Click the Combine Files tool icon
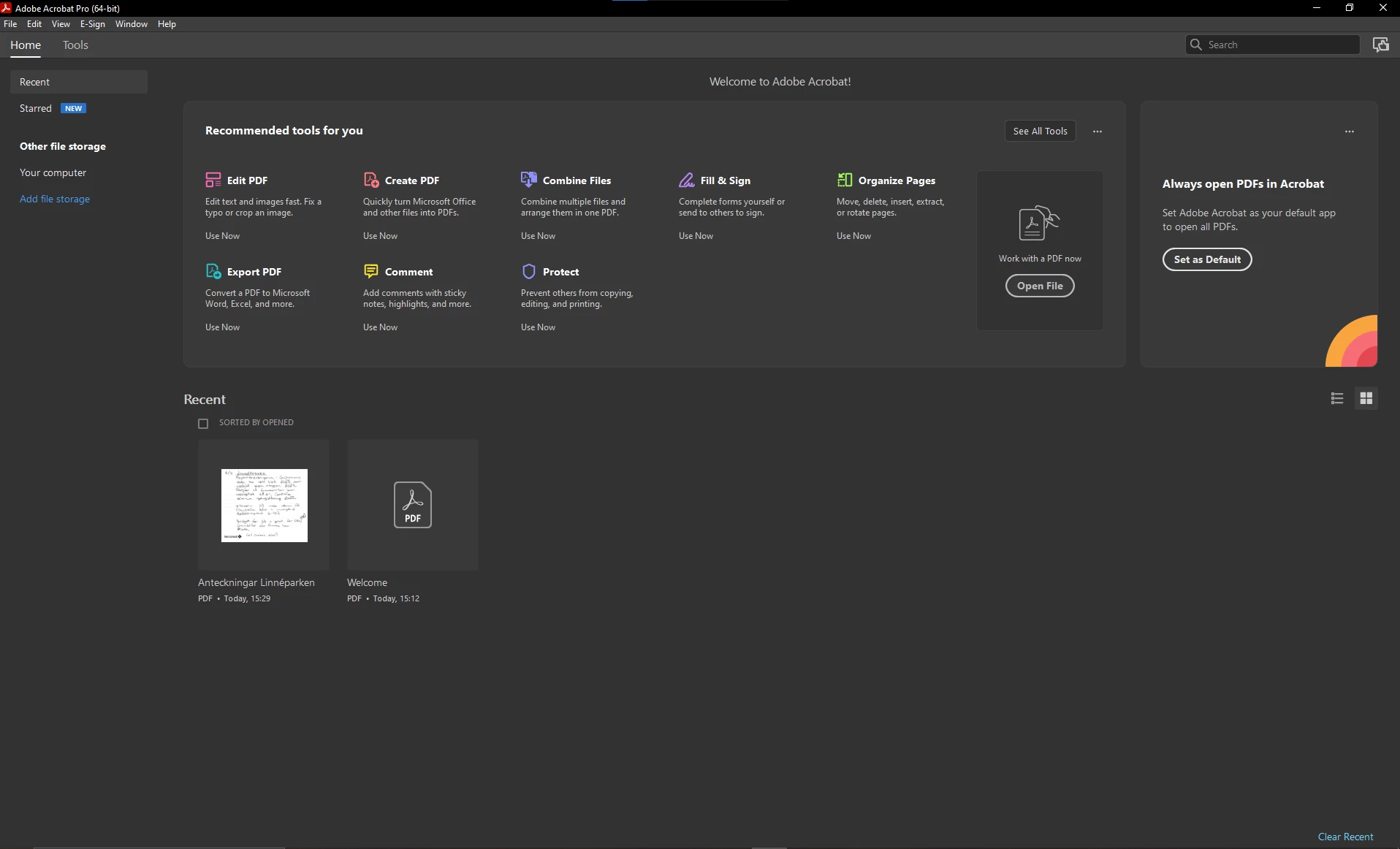This screenshot has height=849, width=1400. point(529,180)
